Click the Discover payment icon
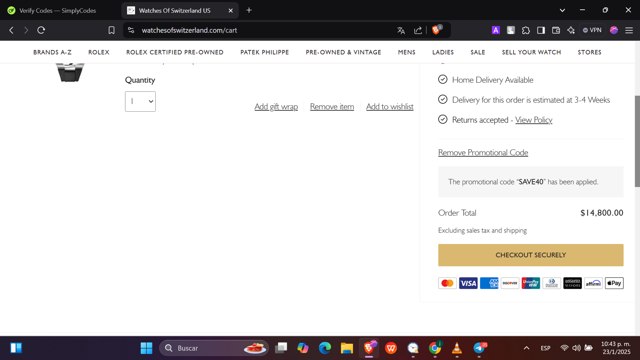Screen dimensions: 640x360 point(510,283)
